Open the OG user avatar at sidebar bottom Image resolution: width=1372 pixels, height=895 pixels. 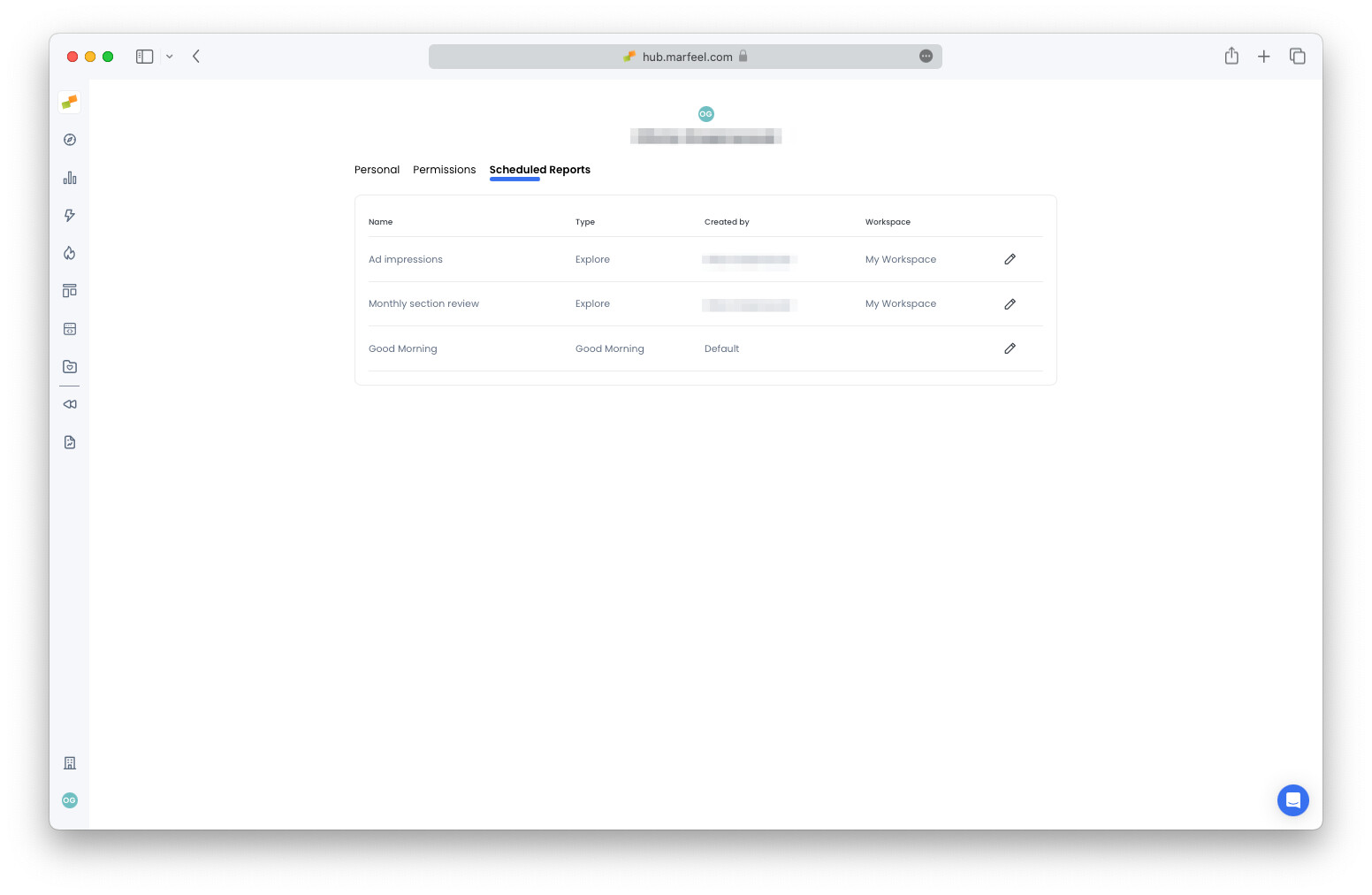point(69,800)
